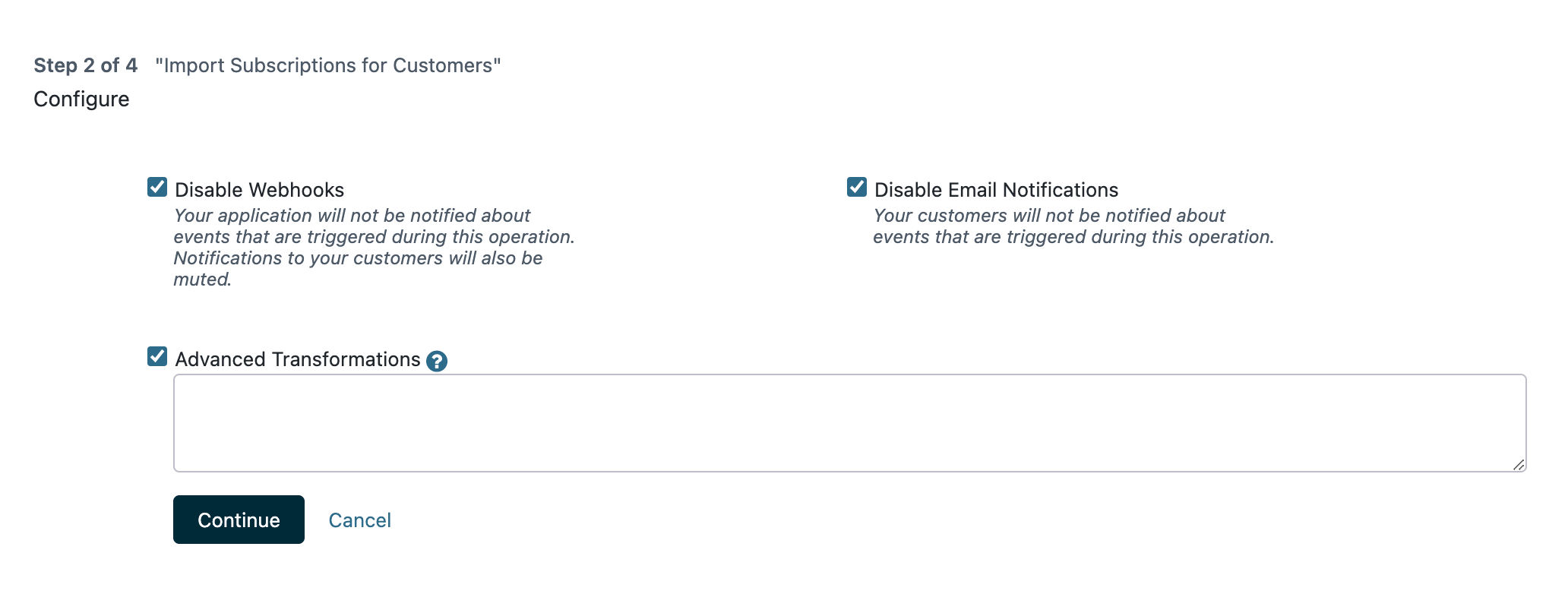Screen dimensions: 1568x594
Task: Click the "Step 2 of 4" indicator
Action: pyautogui.click(x=85, y=65)
